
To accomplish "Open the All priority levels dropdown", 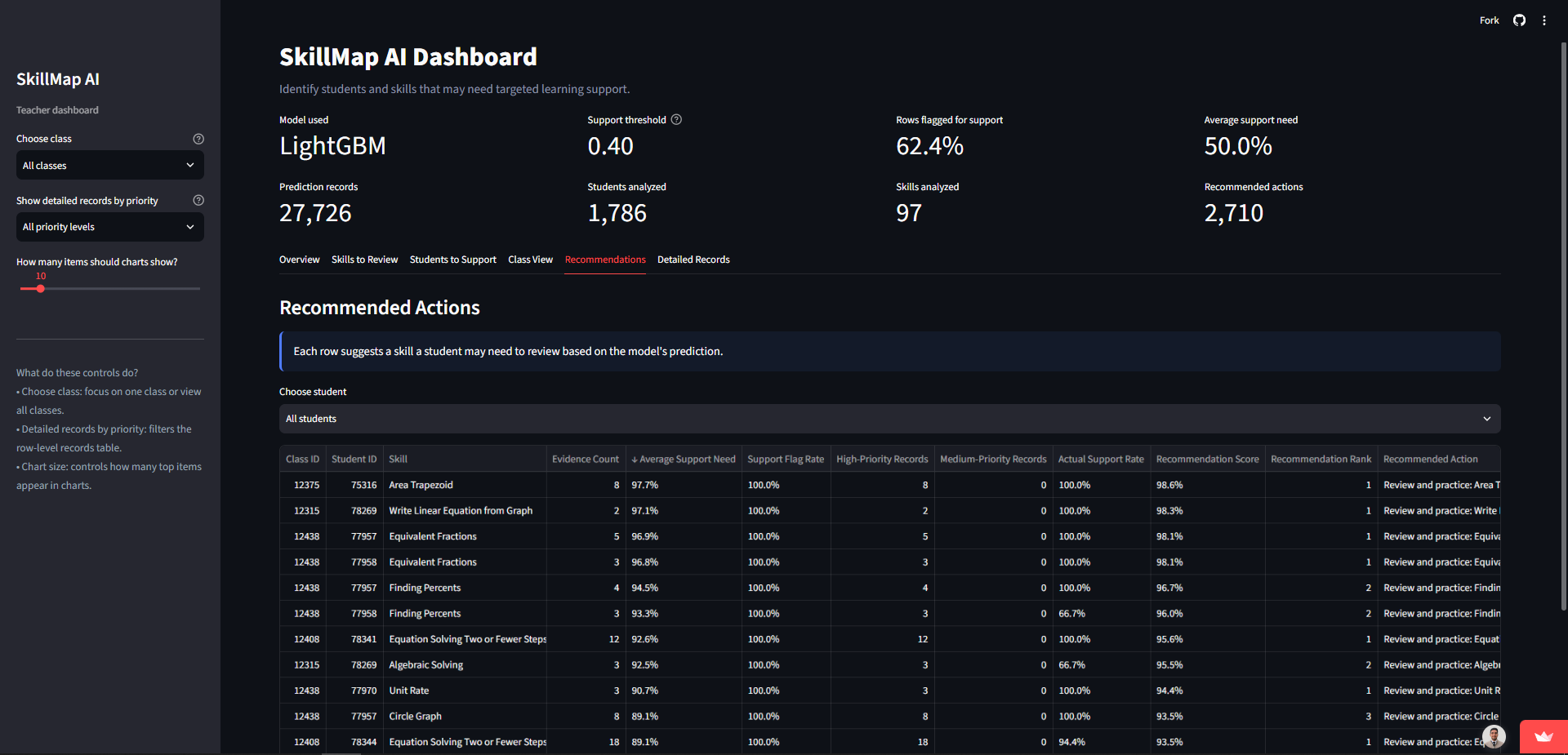I will point(110,227).
